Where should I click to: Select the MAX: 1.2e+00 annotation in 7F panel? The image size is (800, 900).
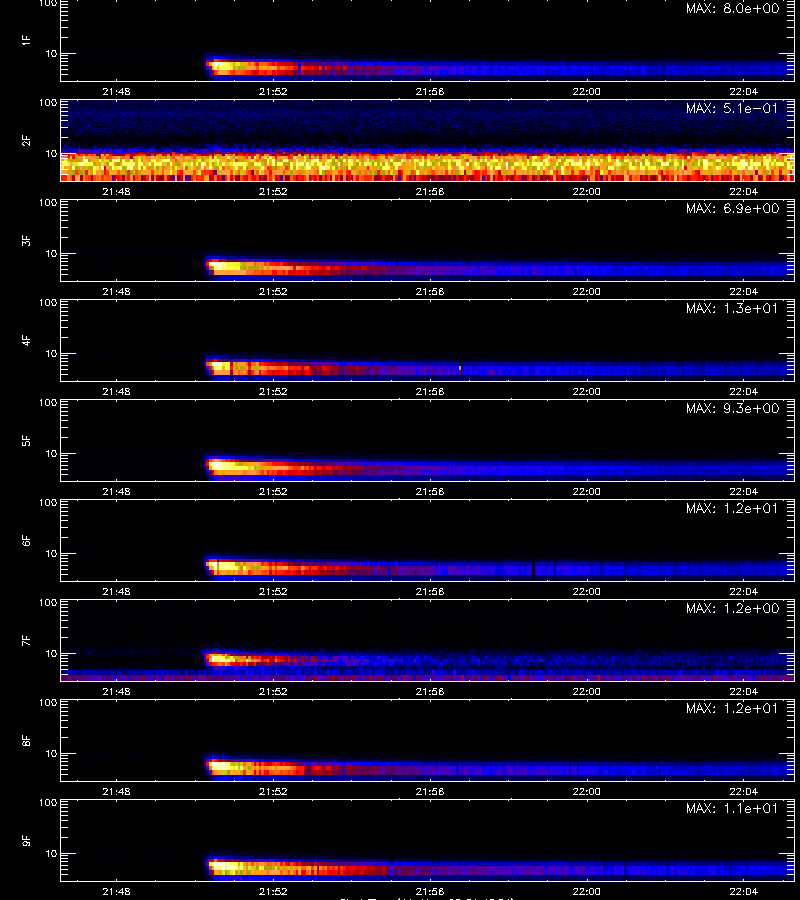coord(732,608)
